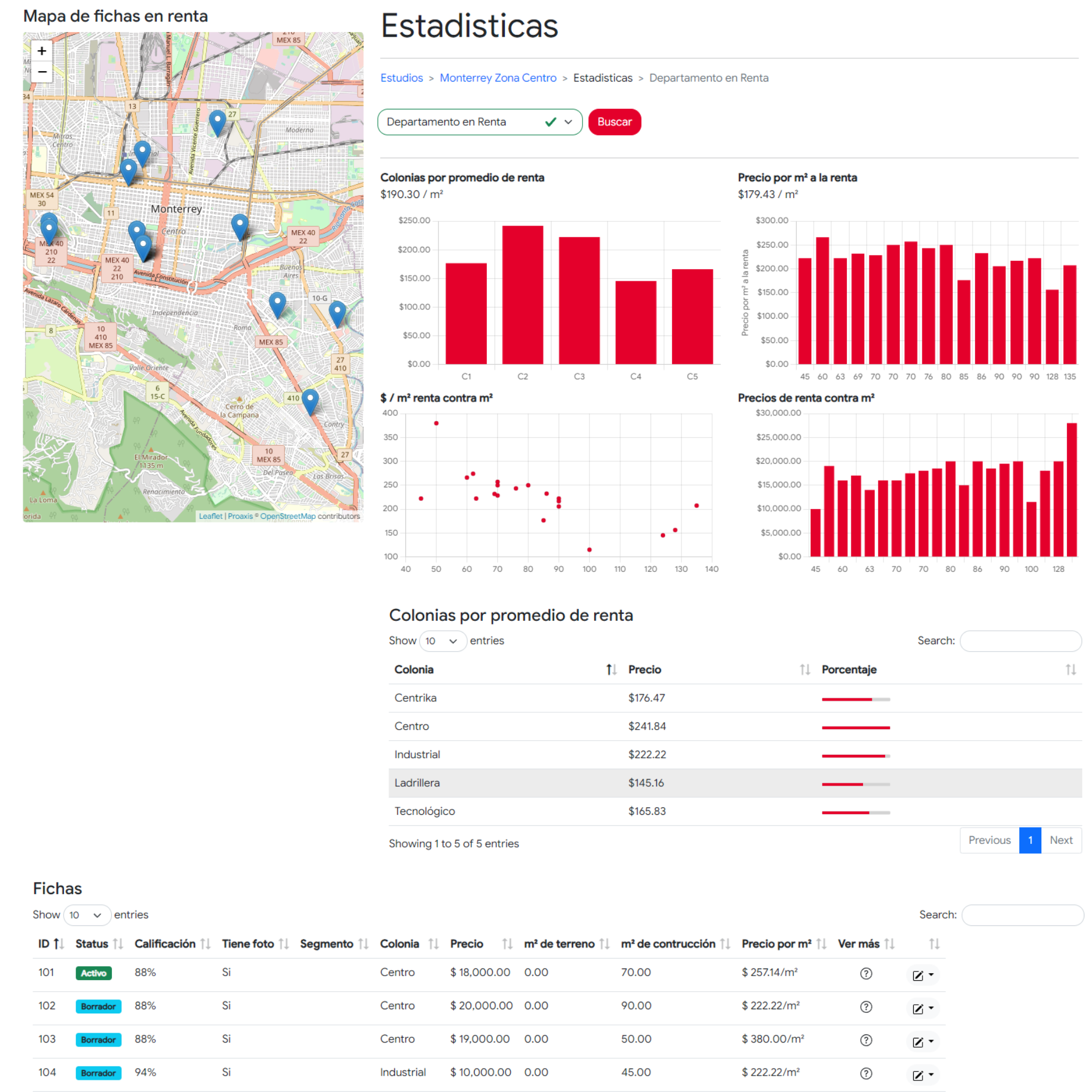Screen dimensions: 1092x1092
Task: Open help icon for ficha 101
Action: [865, 974]
